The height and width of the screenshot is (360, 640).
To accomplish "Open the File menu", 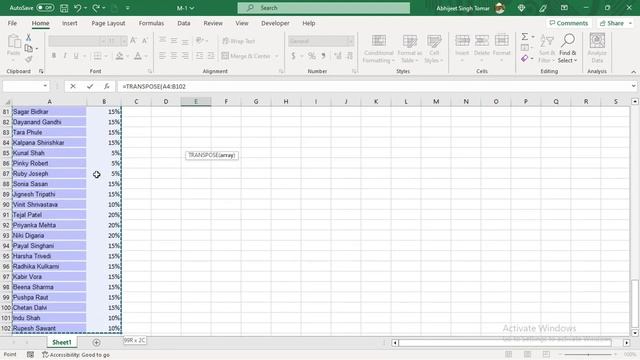I will [12, 23].
